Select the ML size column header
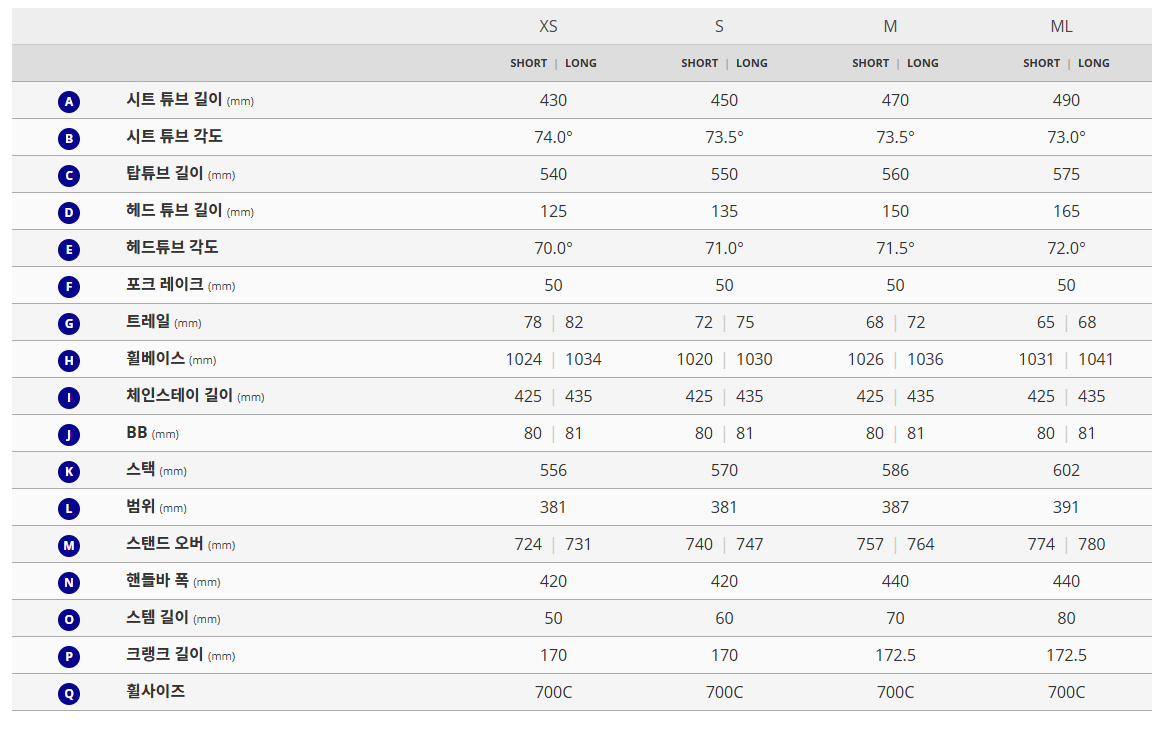Image resolution: width=1170 pixels, height=739 pixels. [x=1061, y=26]
